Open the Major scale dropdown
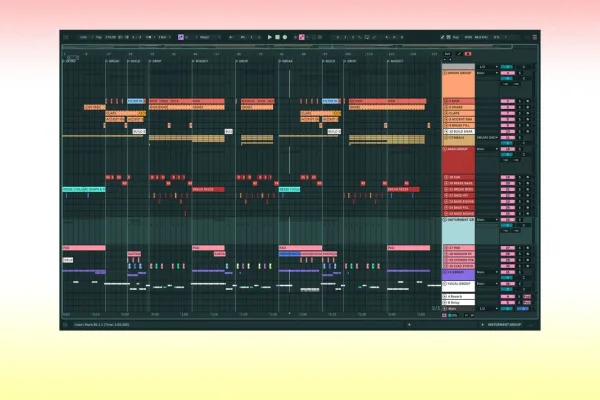The image size is (600, 400). [x=208, y=37]
